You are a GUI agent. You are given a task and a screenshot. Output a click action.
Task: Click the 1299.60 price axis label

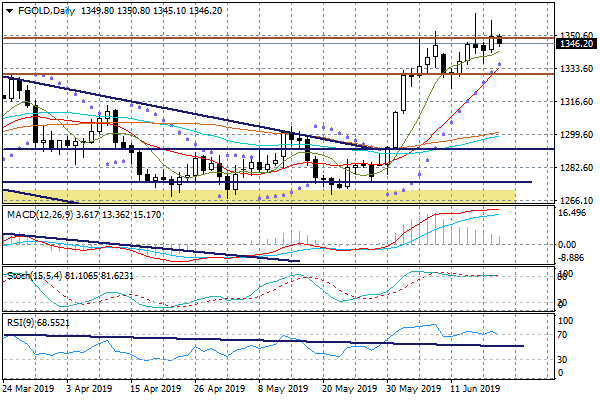[x=574, y=135]
